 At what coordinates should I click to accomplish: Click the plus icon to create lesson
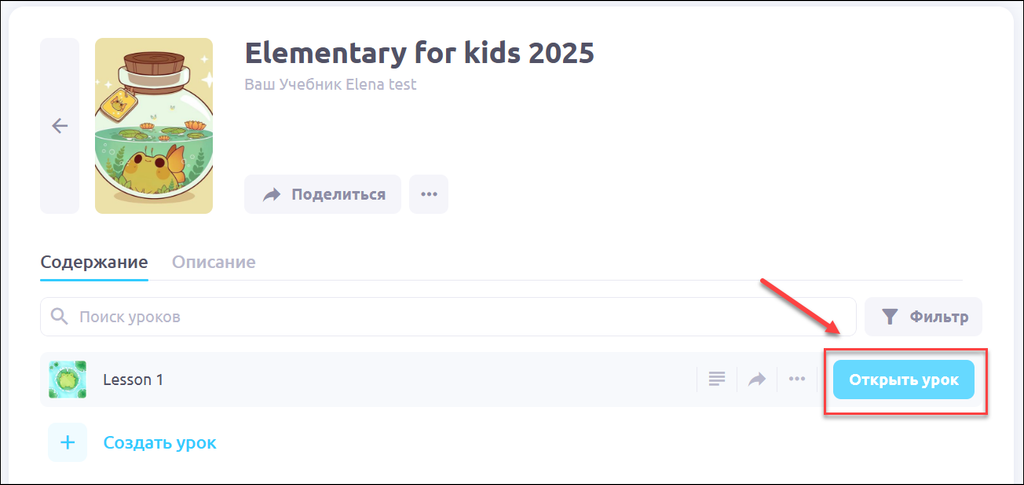pyautogui.click(x=68, y=442)
